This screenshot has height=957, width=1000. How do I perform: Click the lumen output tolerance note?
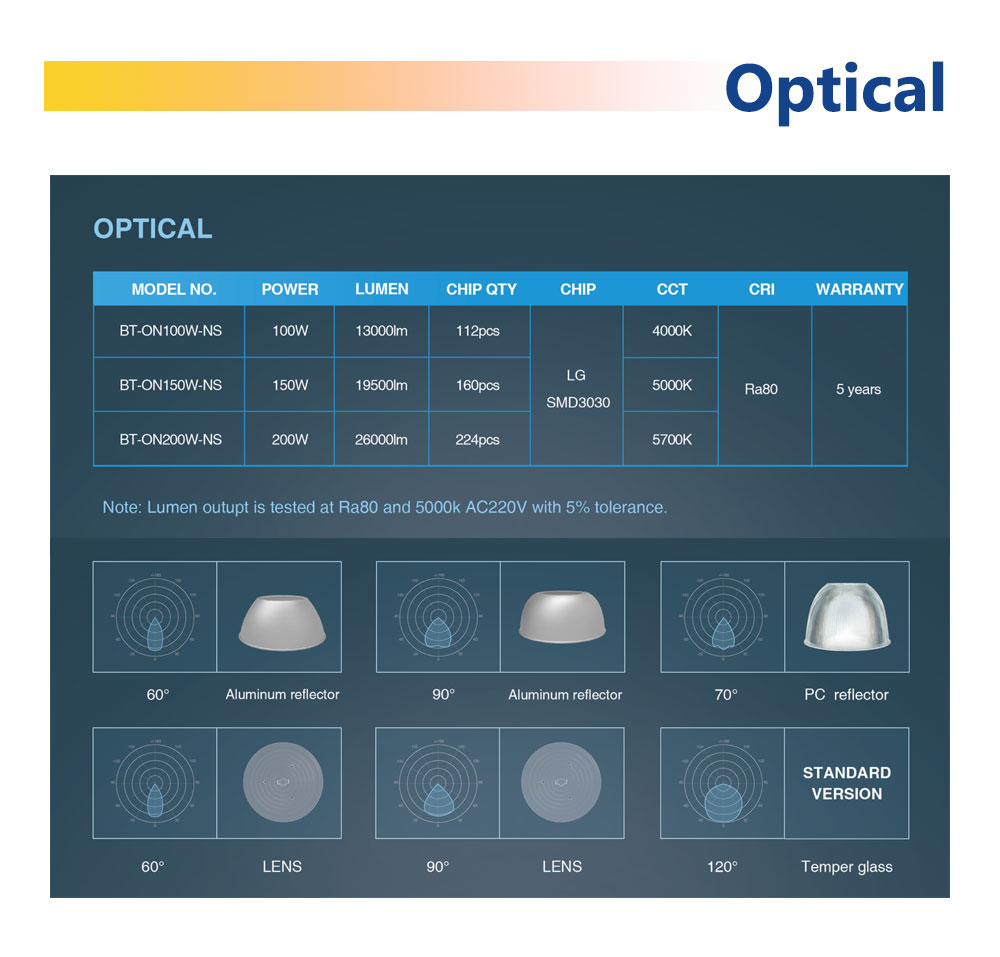coord(384,507)
